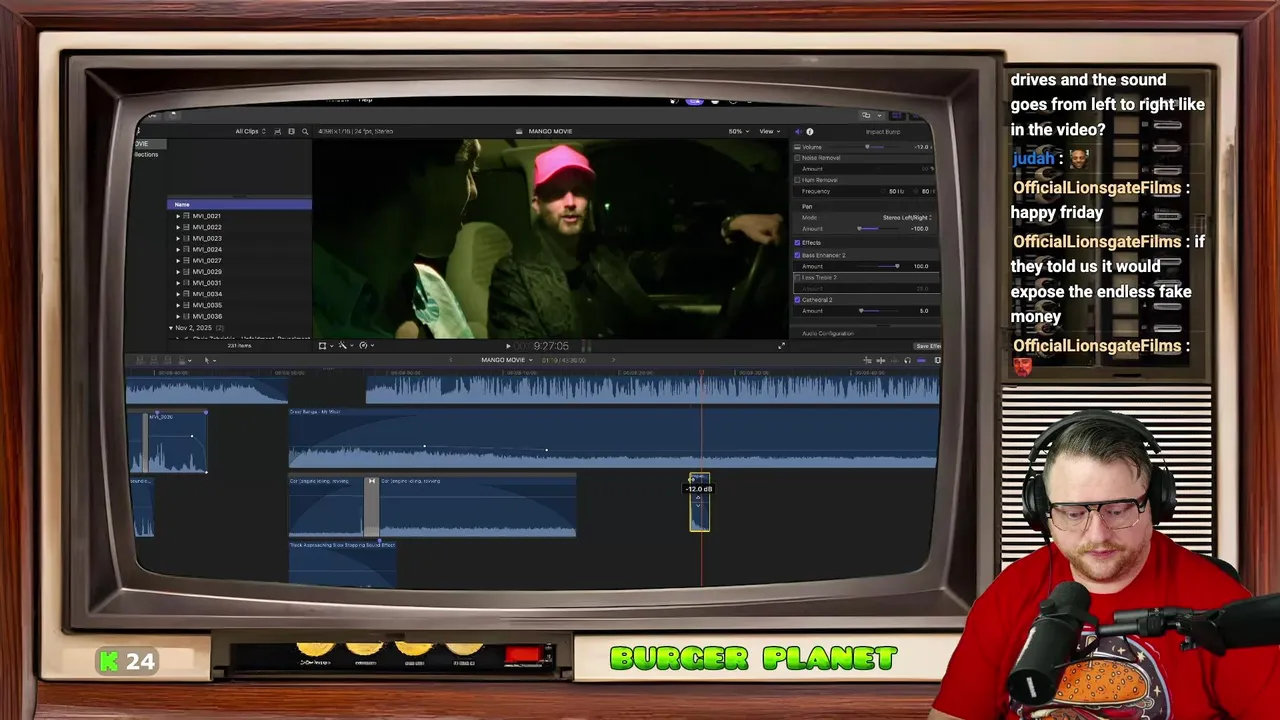1280x720 pixels.
Task: Select the 50 Hz hum frequency option
Action: tap(893, 191)
